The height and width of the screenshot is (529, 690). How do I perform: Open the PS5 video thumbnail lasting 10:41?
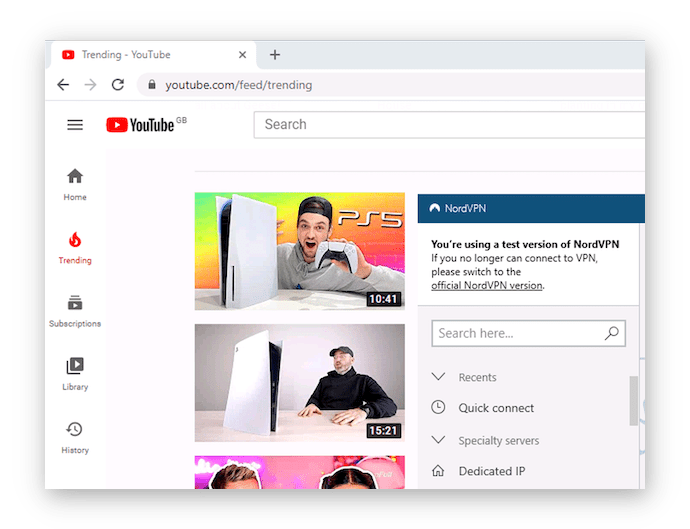300,251
